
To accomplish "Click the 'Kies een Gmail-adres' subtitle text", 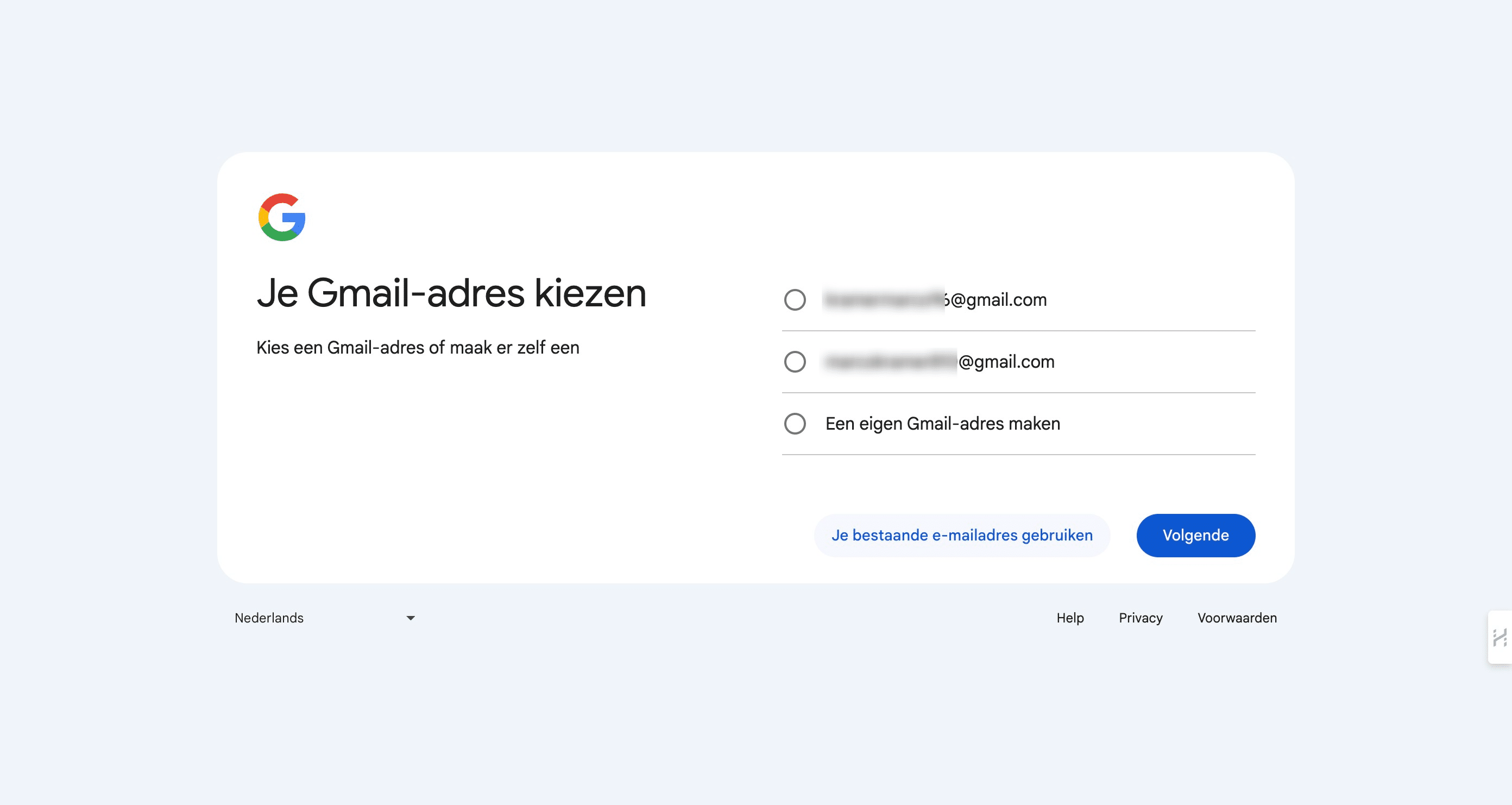I will coord(417,348).
